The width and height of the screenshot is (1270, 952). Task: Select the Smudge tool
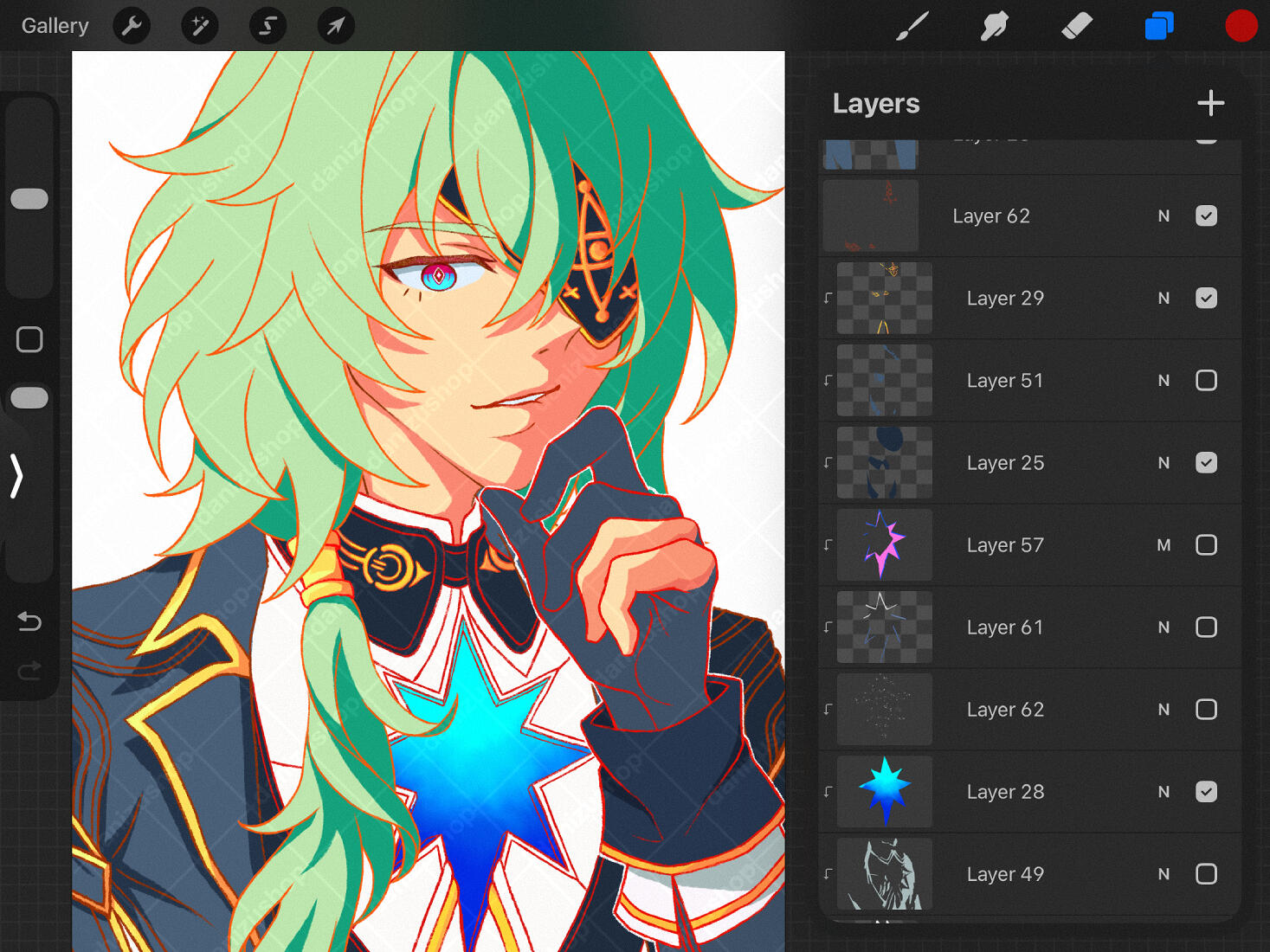click(994, 26)
